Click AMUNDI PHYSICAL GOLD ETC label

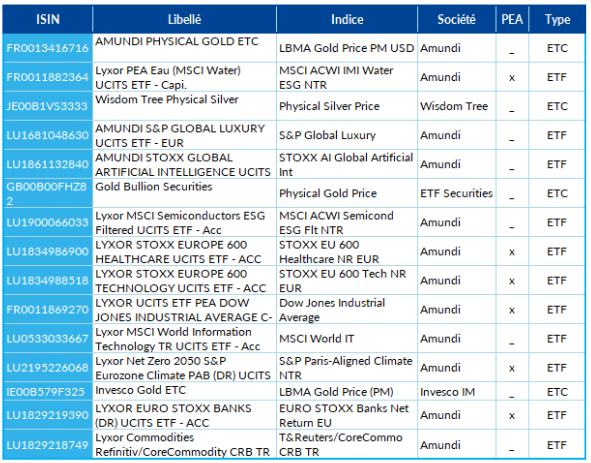click(177, 41)
